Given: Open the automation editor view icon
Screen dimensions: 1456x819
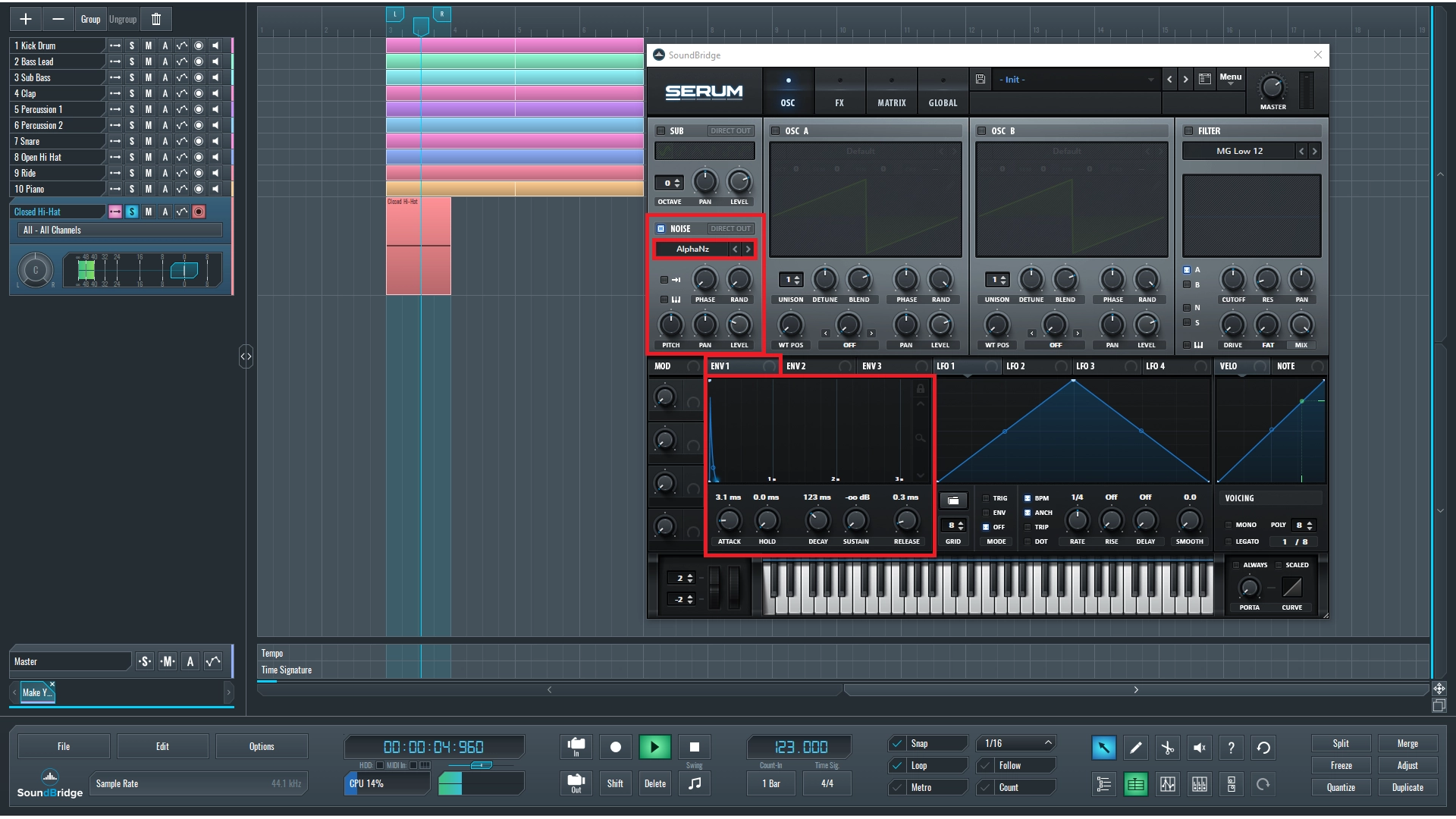Looking at the screenshot, I should click(1168, 784).
